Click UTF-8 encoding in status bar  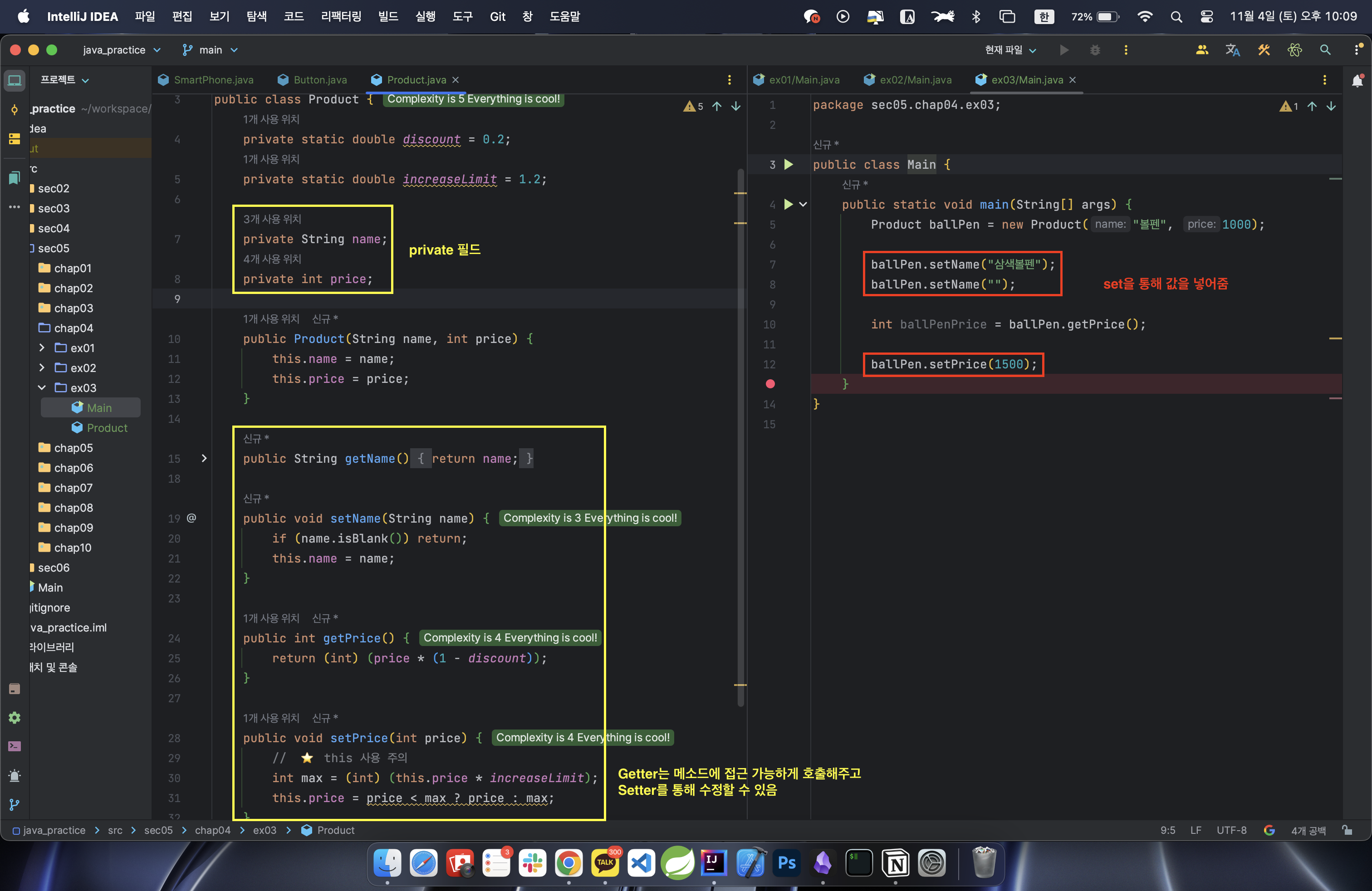pos(1231,831)
